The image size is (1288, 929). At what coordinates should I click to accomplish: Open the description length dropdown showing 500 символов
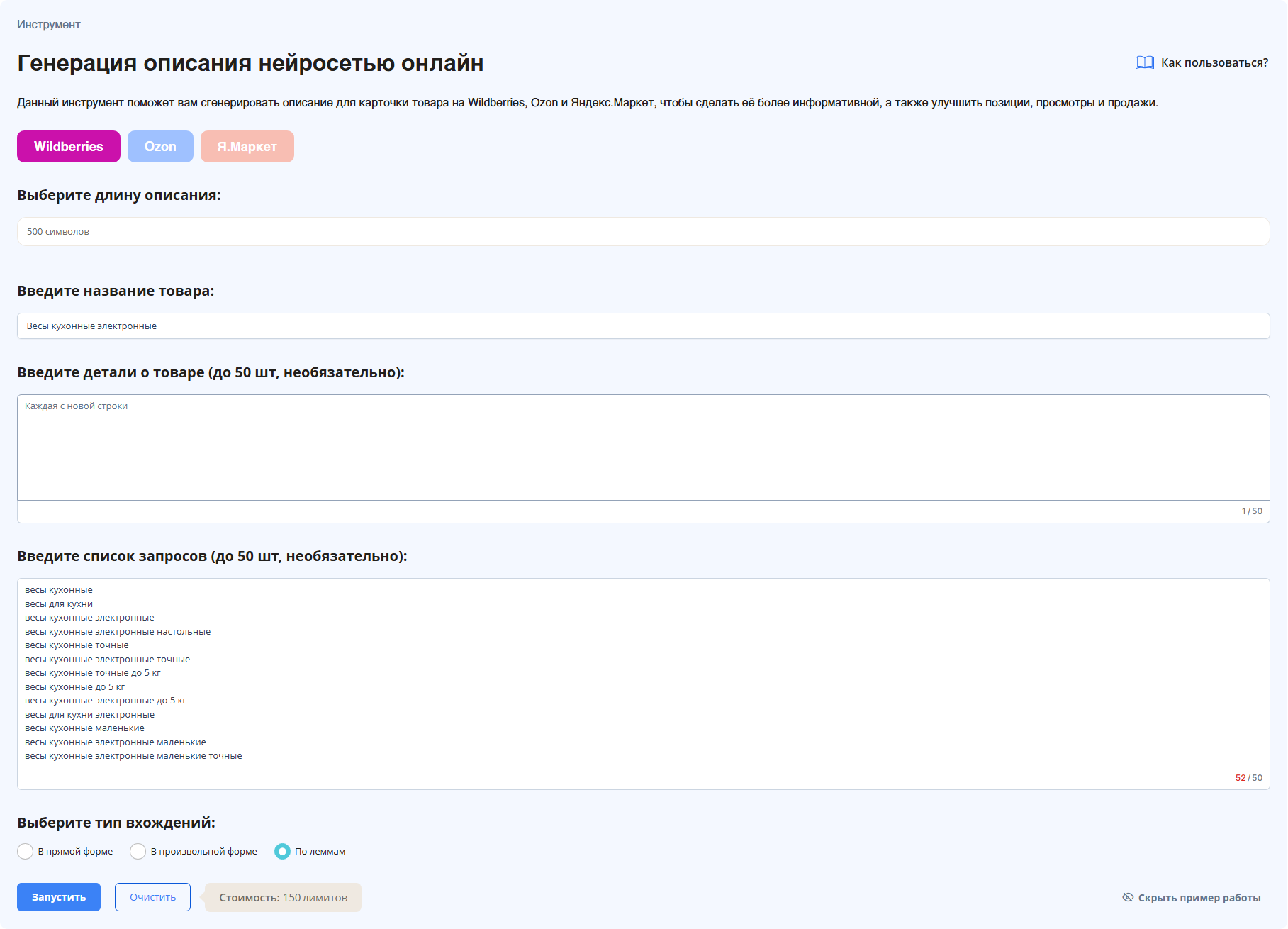point(643,232)
